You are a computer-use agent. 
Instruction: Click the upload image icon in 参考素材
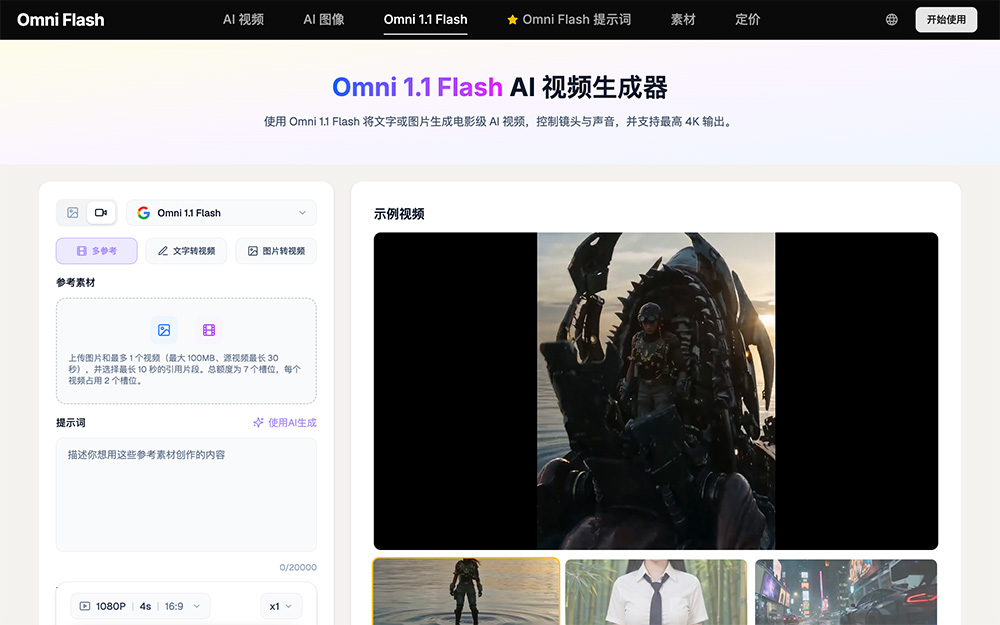[x=164, y=330]
